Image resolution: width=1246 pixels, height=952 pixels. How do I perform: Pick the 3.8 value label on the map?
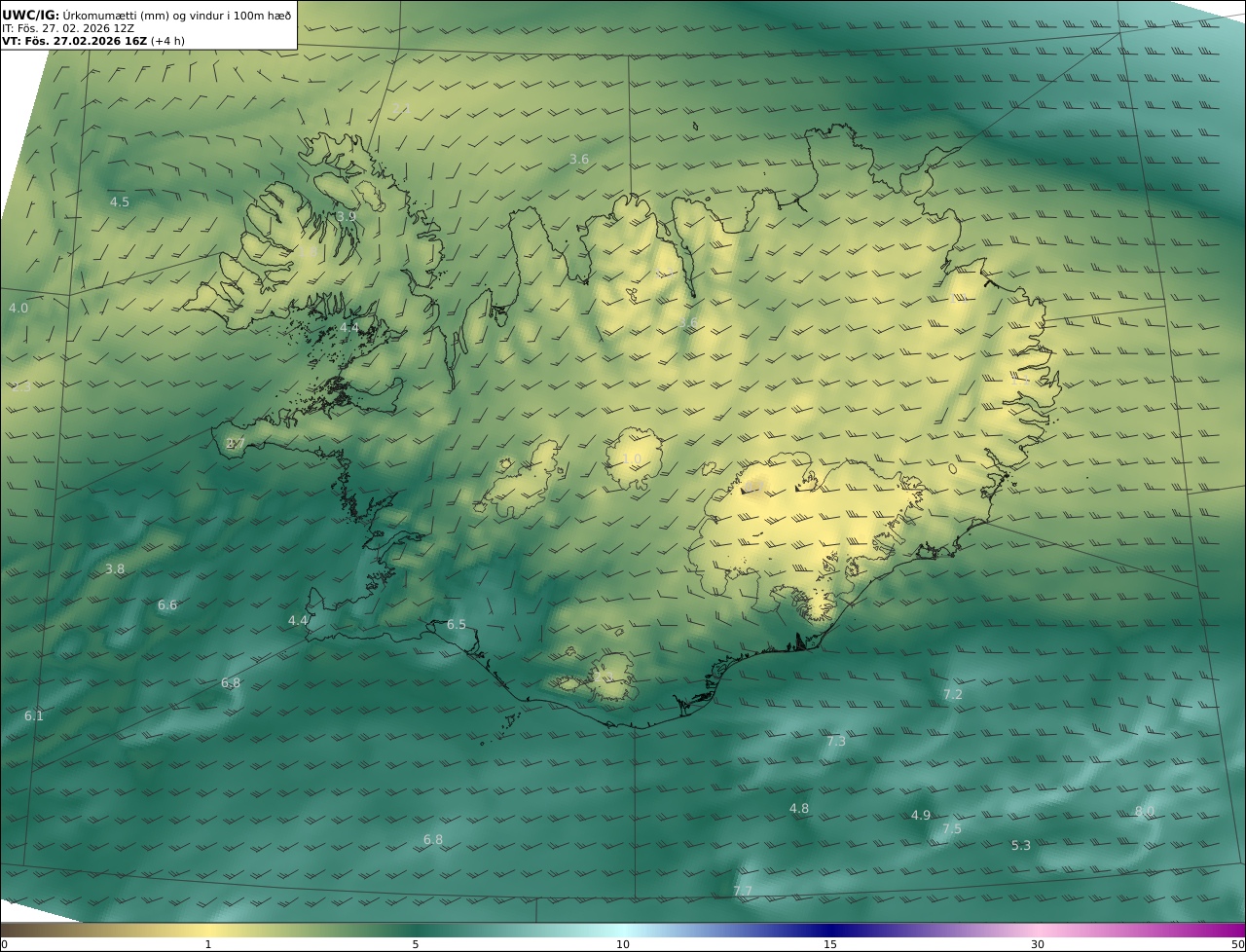(115, 569)
